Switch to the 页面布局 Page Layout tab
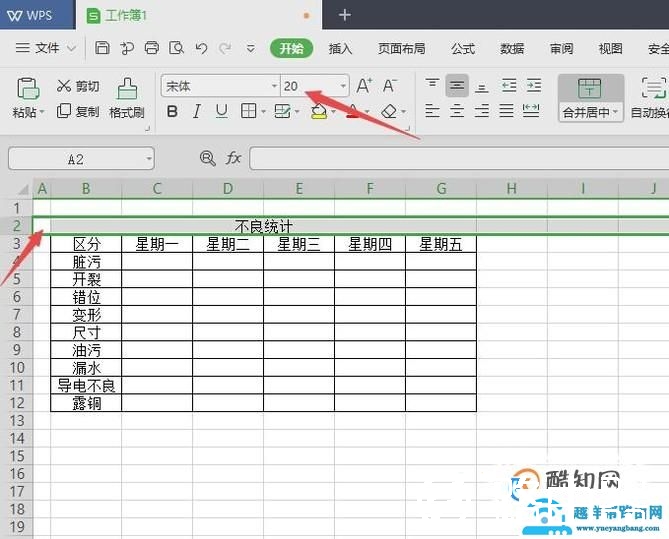669x539 pixels. point(401,49)
